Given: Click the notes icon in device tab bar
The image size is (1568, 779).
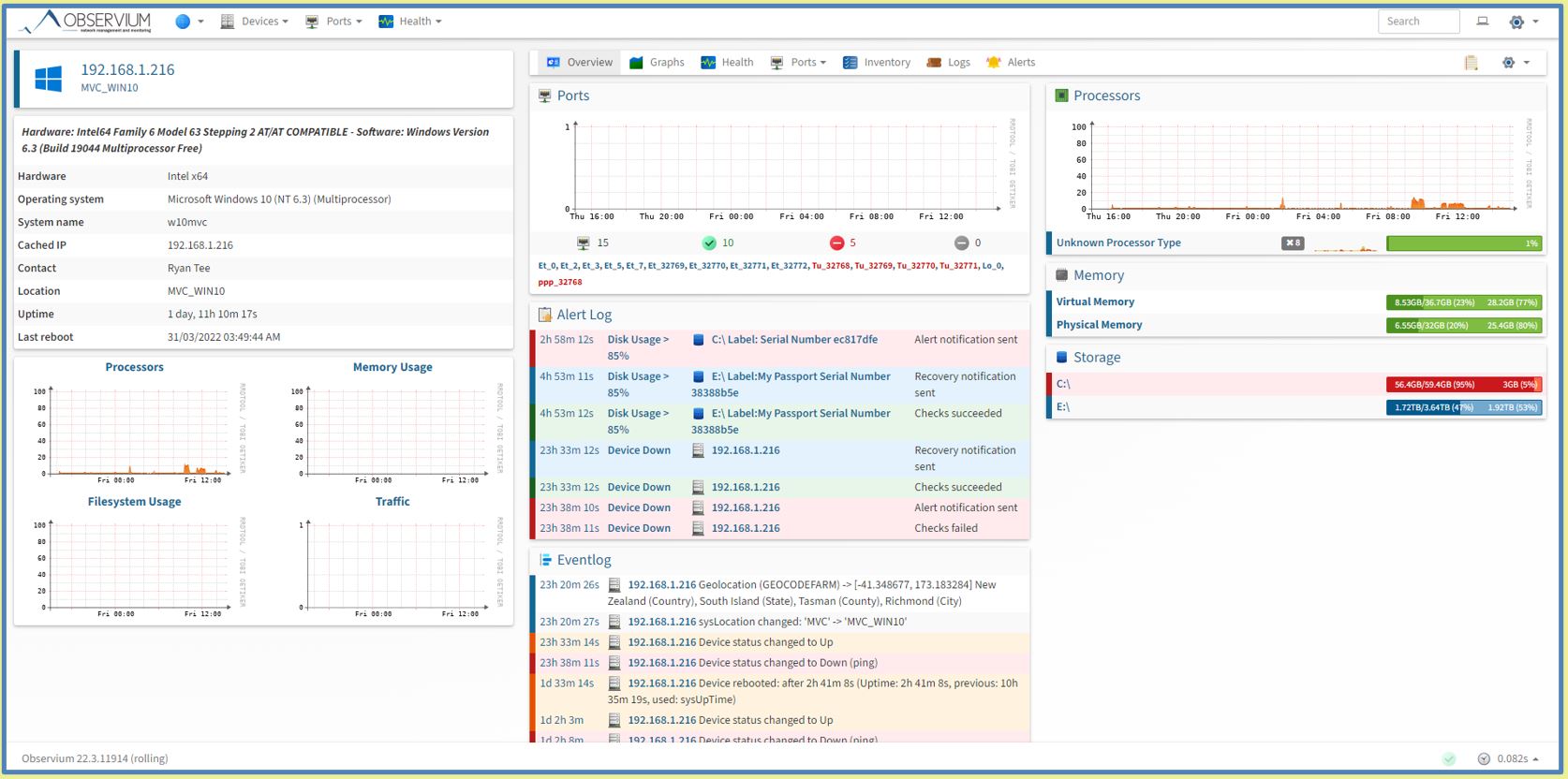Looking at the screenshot, I should point(1471,63).
